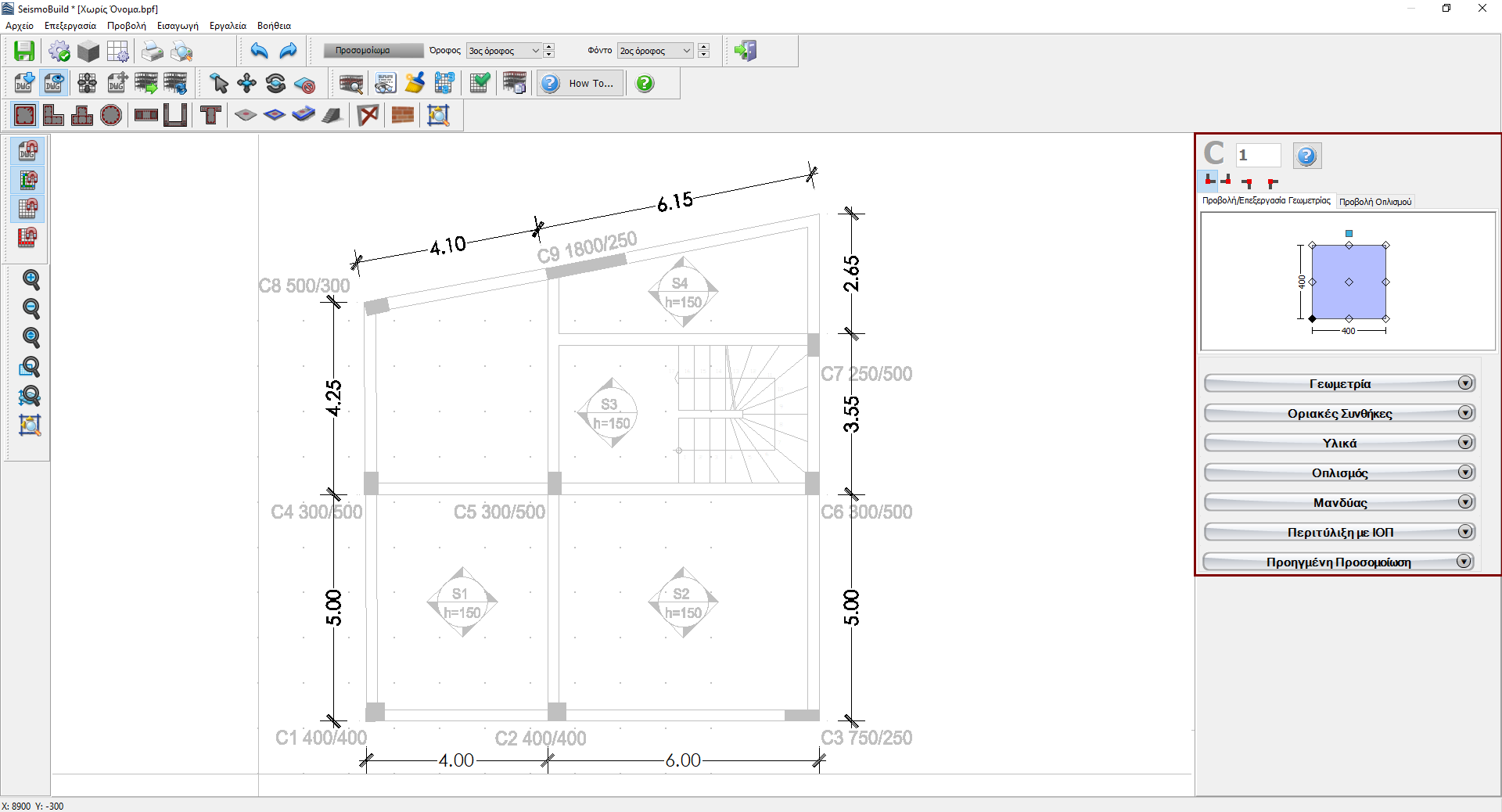
Task: Choose the L-shaped column section tool
Action: (53, 115)
